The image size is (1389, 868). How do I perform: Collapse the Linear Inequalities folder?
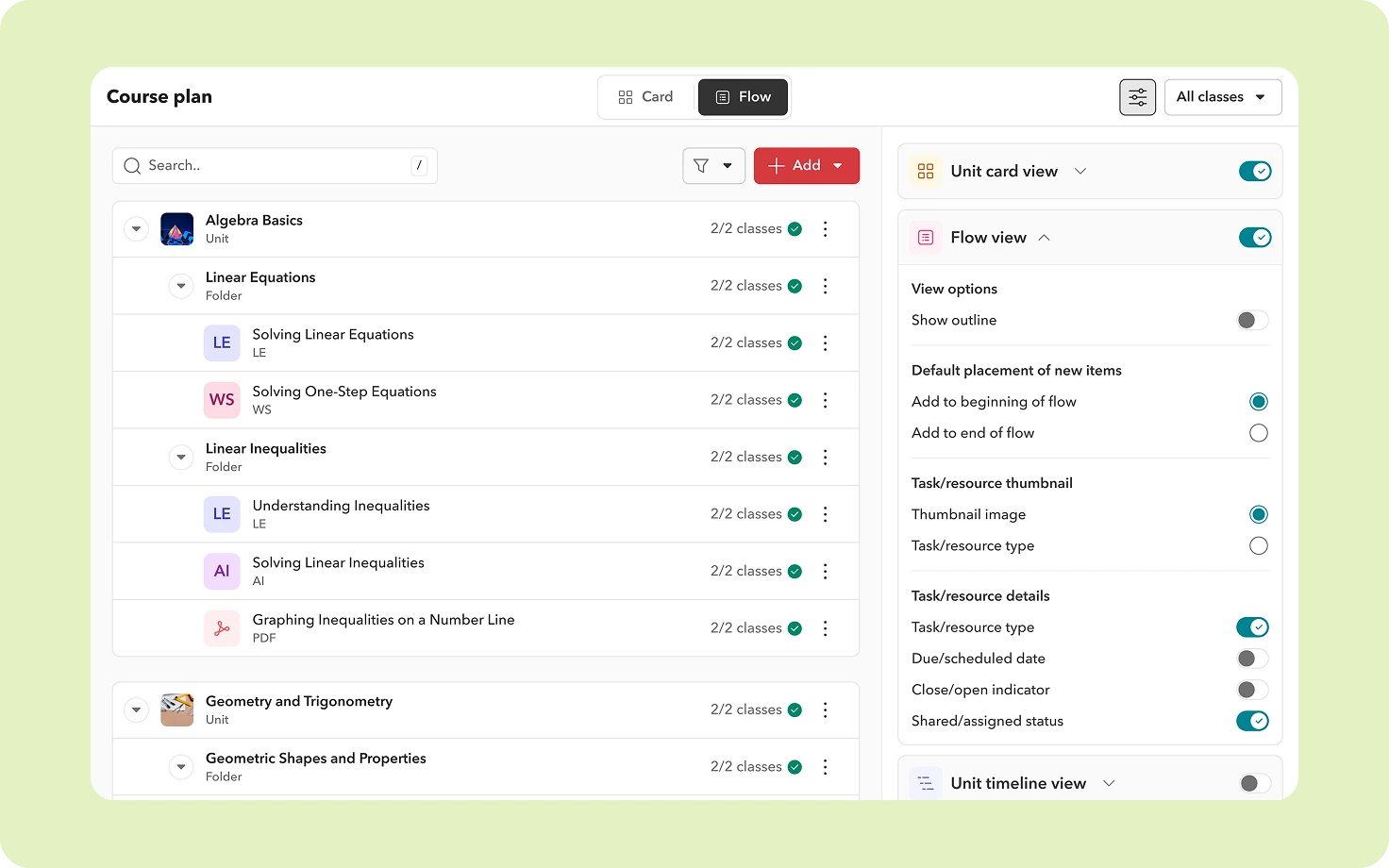[181, 458]
